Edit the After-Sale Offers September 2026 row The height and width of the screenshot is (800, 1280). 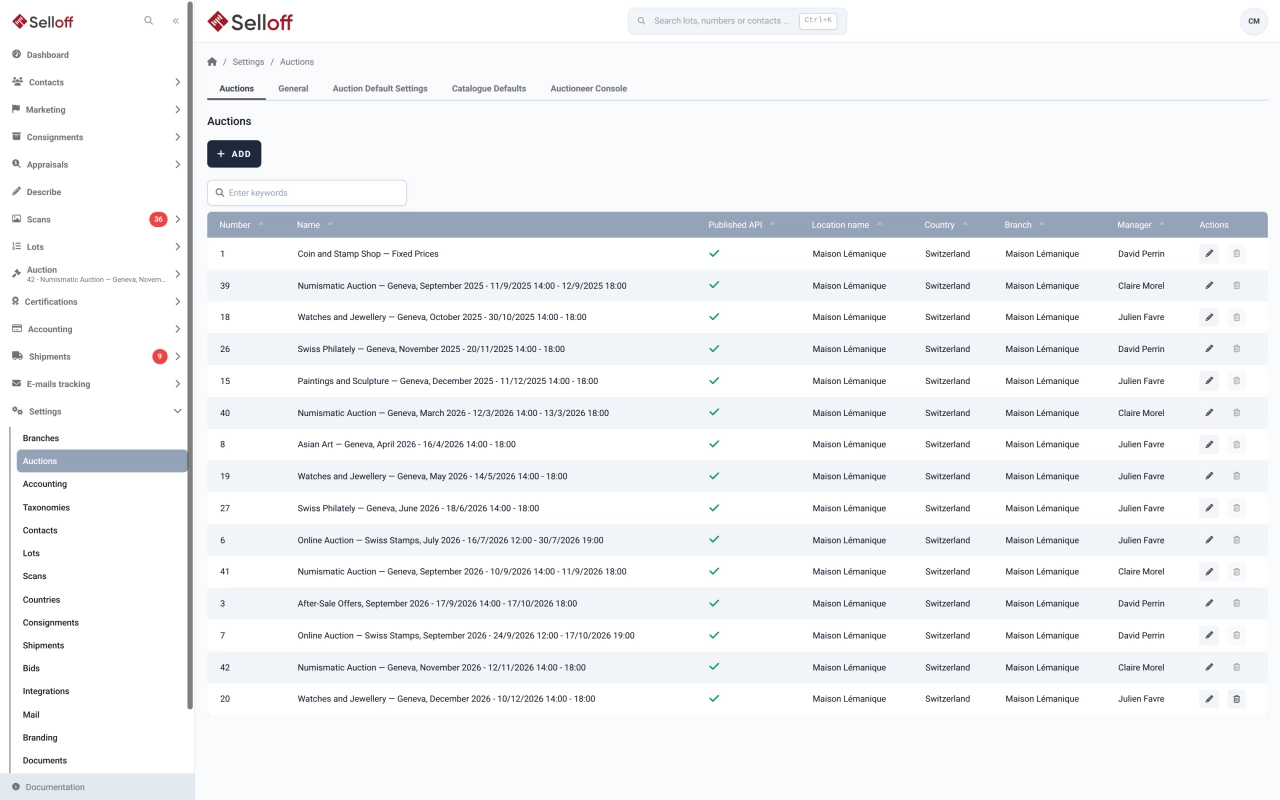click(x=1209, y=604)
